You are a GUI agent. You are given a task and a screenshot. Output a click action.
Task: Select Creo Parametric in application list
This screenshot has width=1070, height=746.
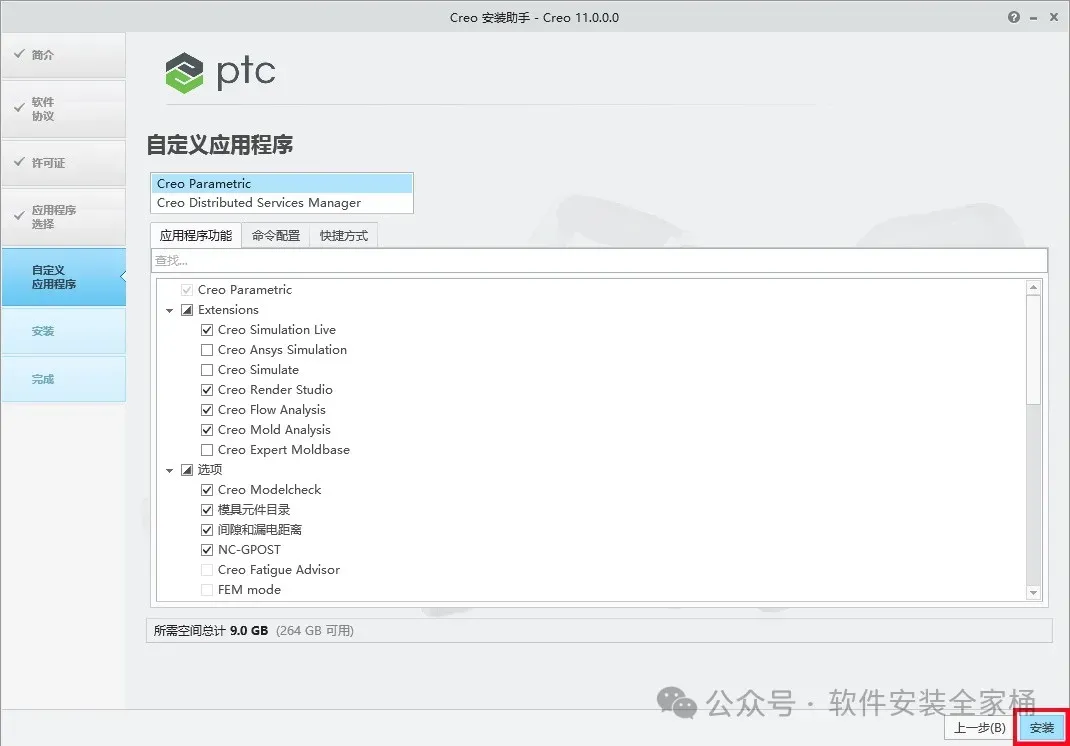pyautogui.click(x=281, y=184)
